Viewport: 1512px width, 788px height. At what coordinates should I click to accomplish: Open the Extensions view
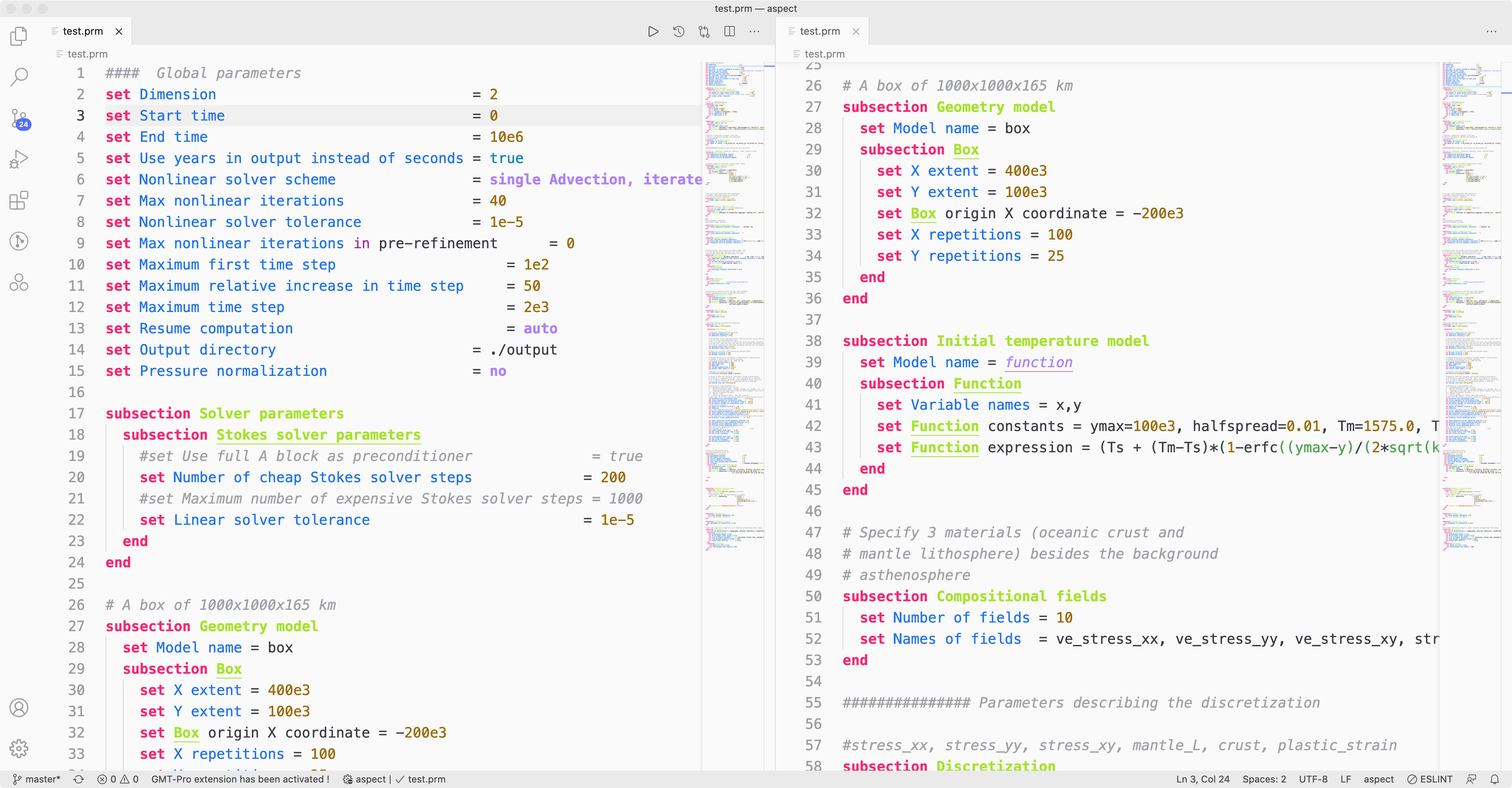(19, 200)
